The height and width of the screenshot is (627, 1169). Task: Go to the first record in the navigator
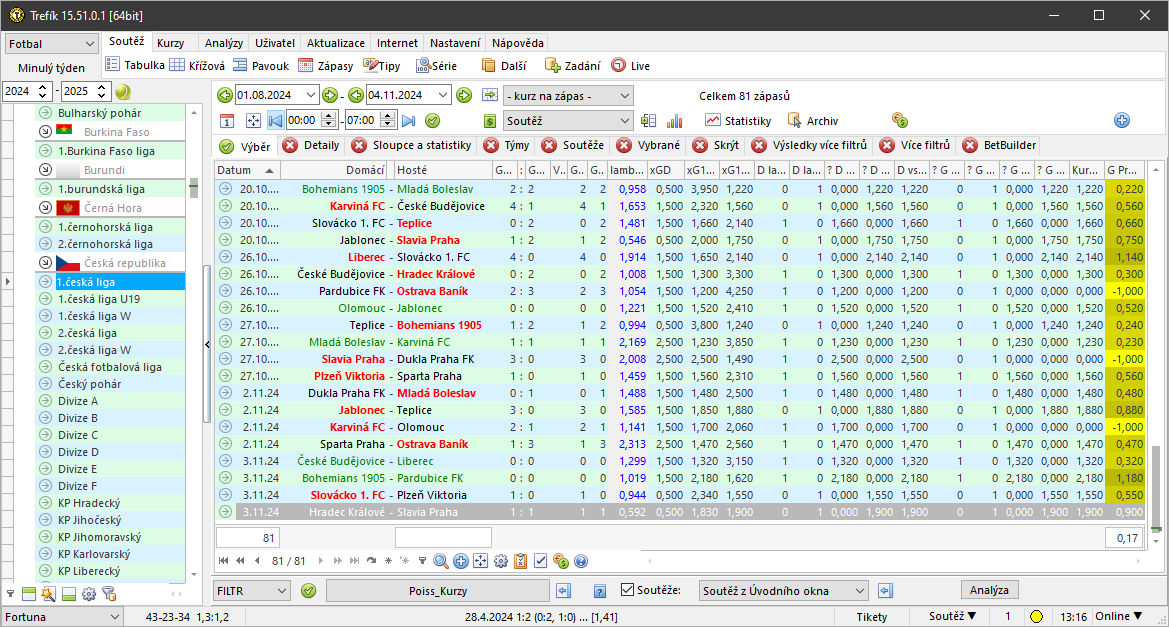pyautogui.click(x=224, y=561)
